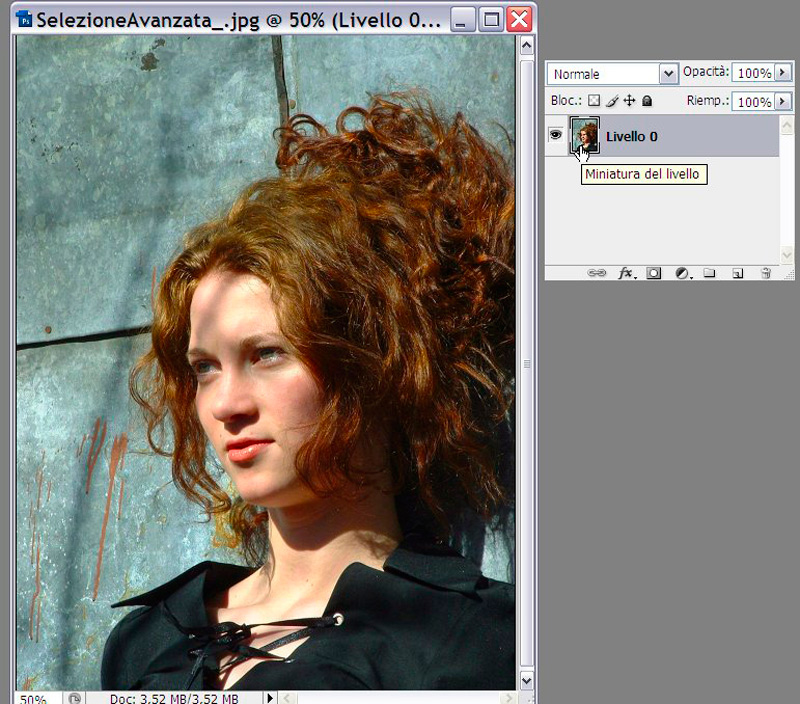Delete layer using the trash icon

click(x=766, y=272)
